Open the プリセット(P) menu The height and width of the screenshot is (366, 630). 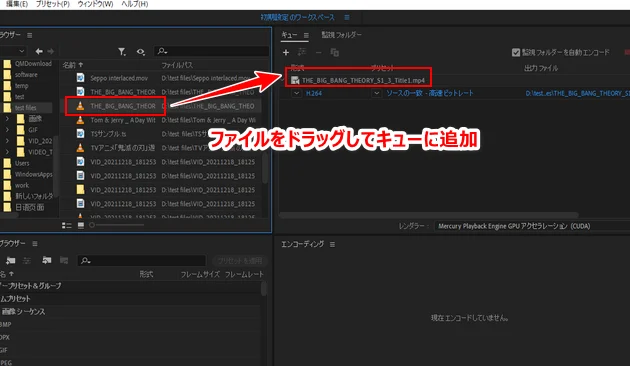[x=53, y=4]
